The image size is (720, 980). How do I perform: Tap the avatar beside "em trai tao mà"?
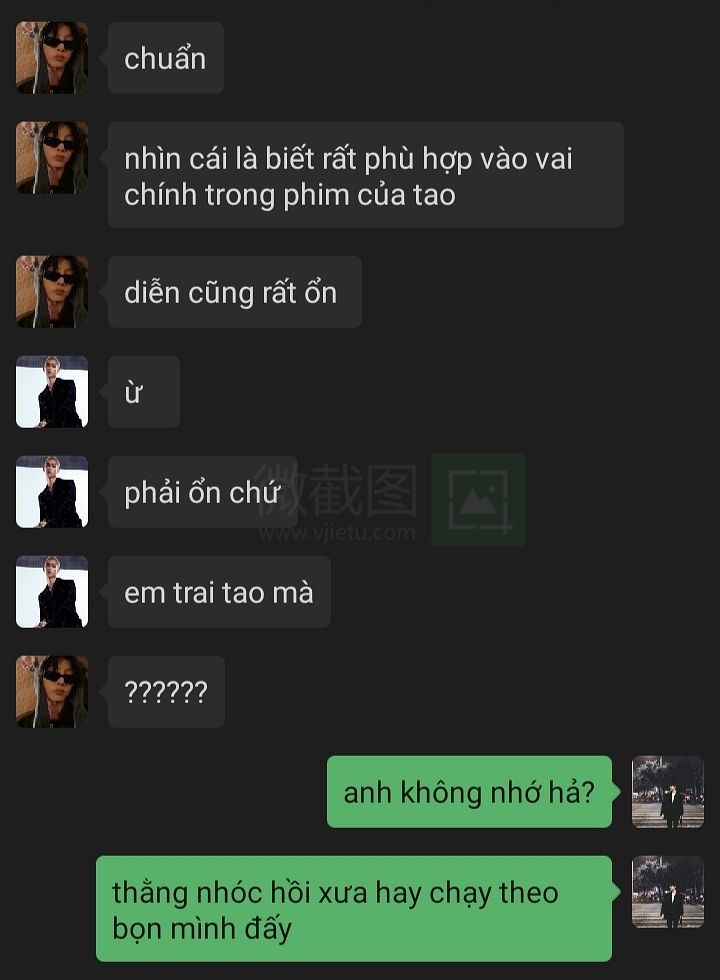point(52,591)
